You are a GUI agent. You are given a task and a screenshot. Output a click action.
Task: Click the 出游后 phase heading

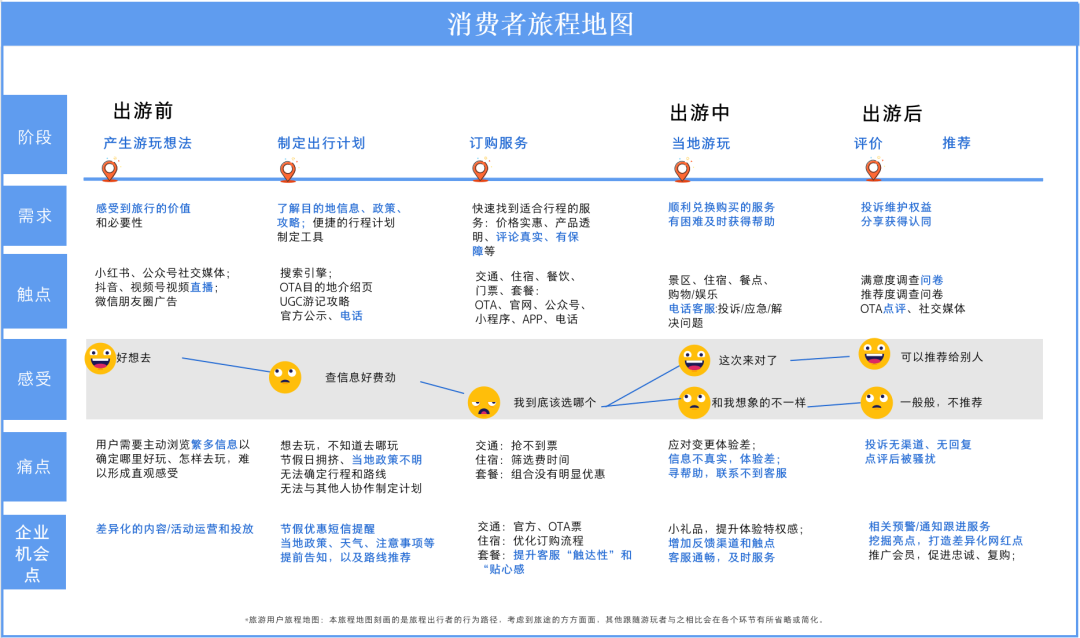coord(892,114)
